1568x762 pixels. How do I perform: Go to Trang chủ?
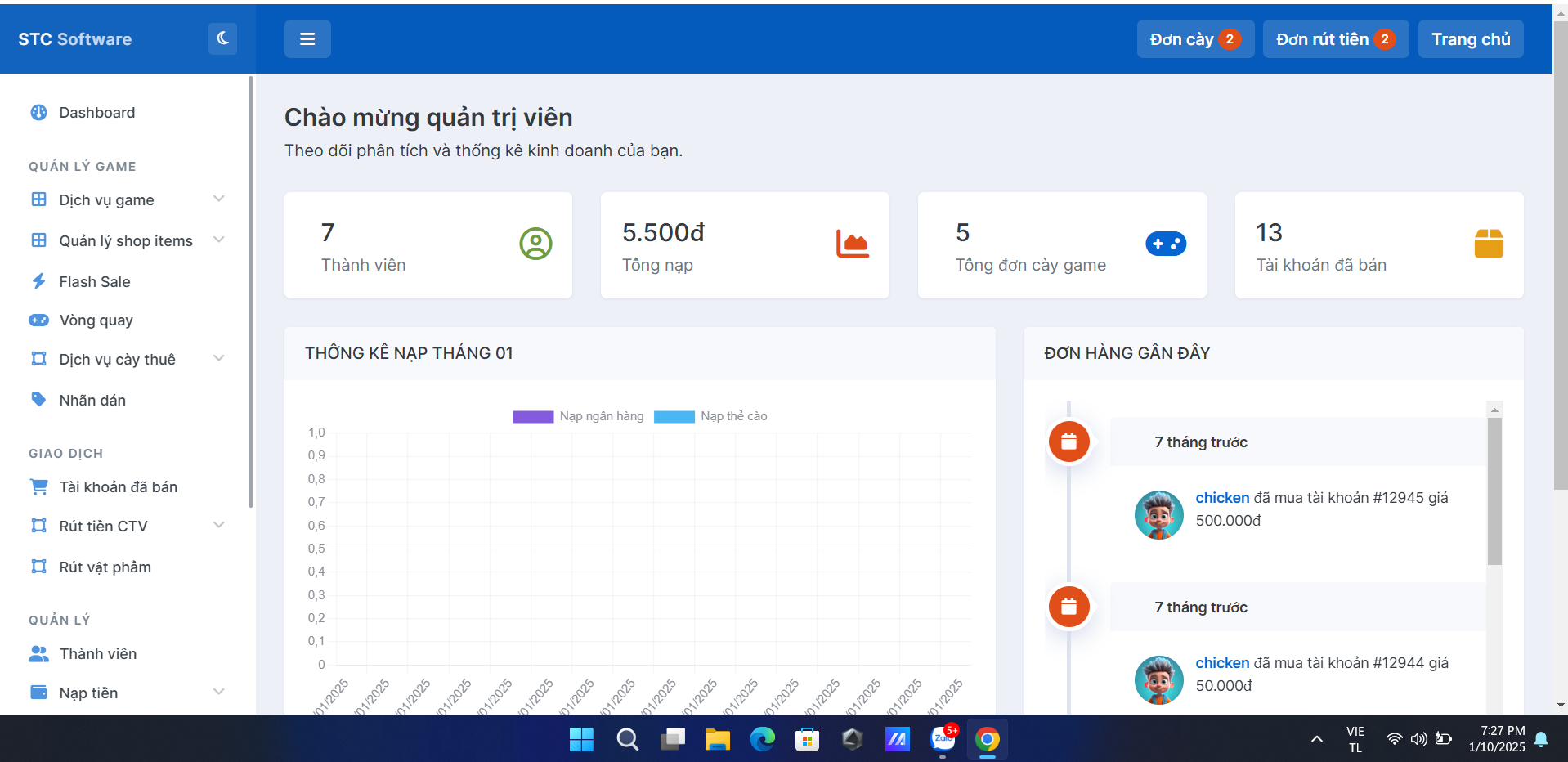pos(1470,39)
